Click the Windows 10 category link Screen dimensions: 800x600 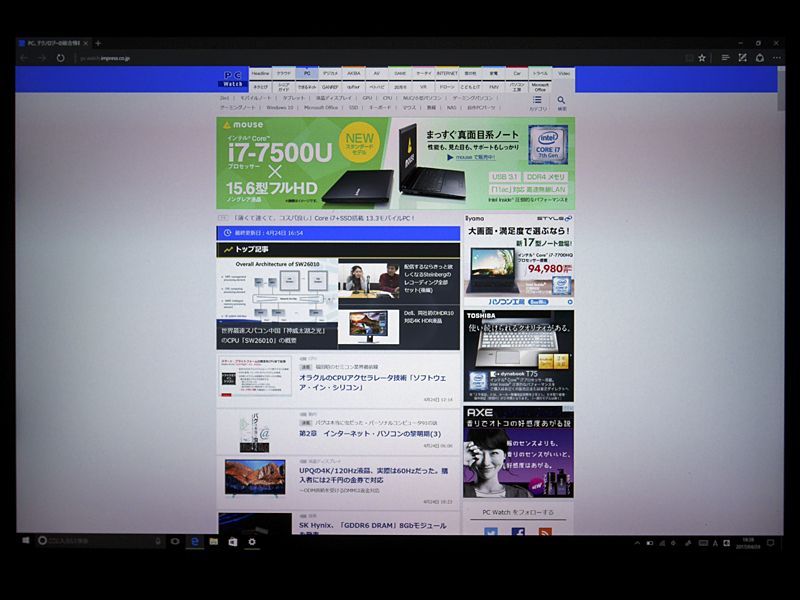pos(280,108)
